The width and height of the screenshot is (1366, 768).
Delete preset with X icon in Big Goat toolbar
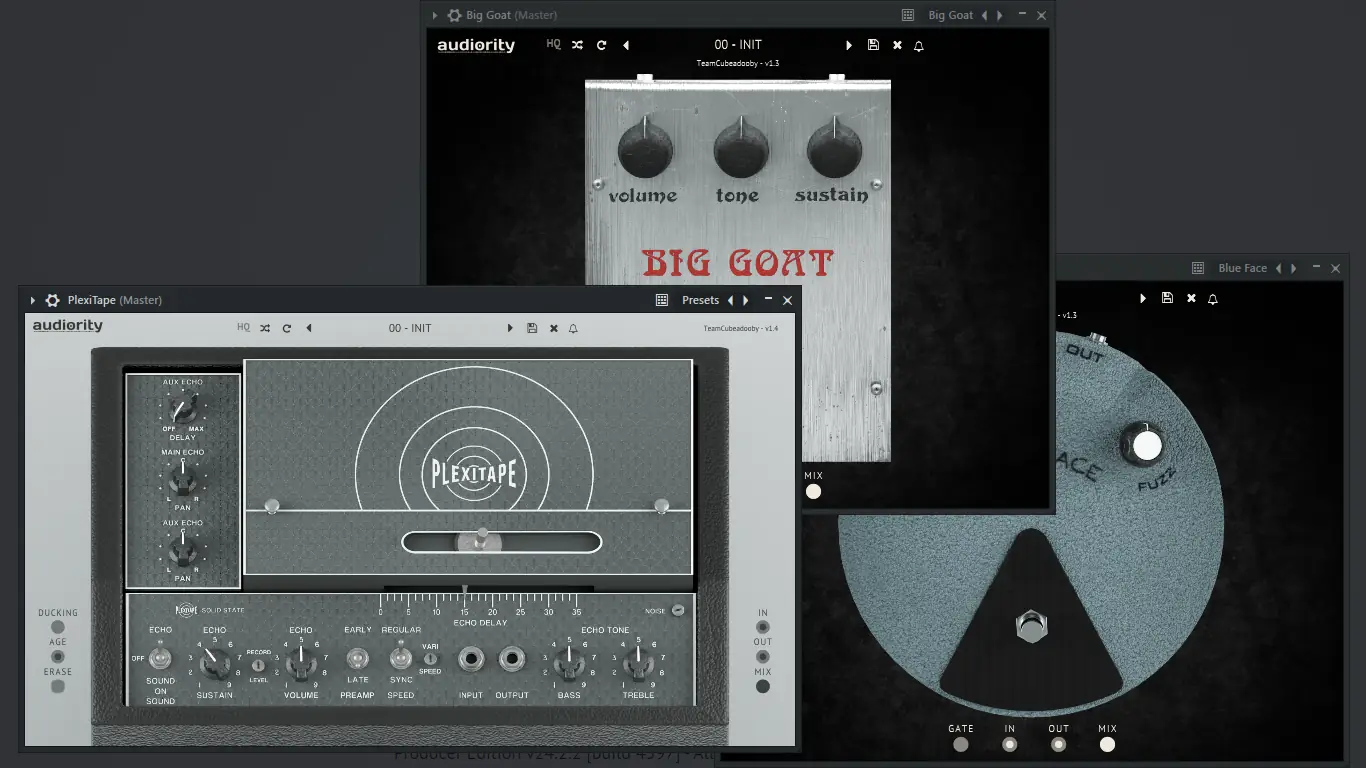coord(897,45)
